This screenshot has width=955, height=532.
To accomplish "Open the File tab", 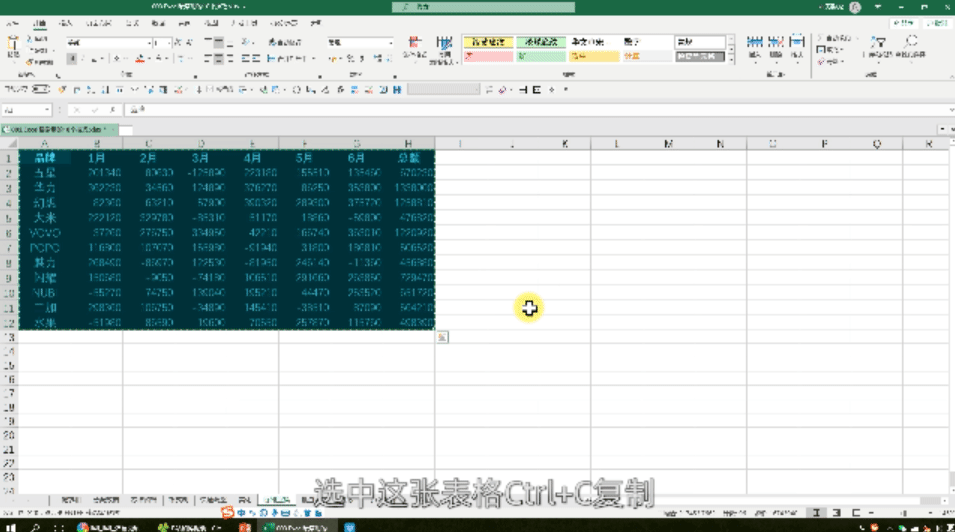I will pos(12,23).
